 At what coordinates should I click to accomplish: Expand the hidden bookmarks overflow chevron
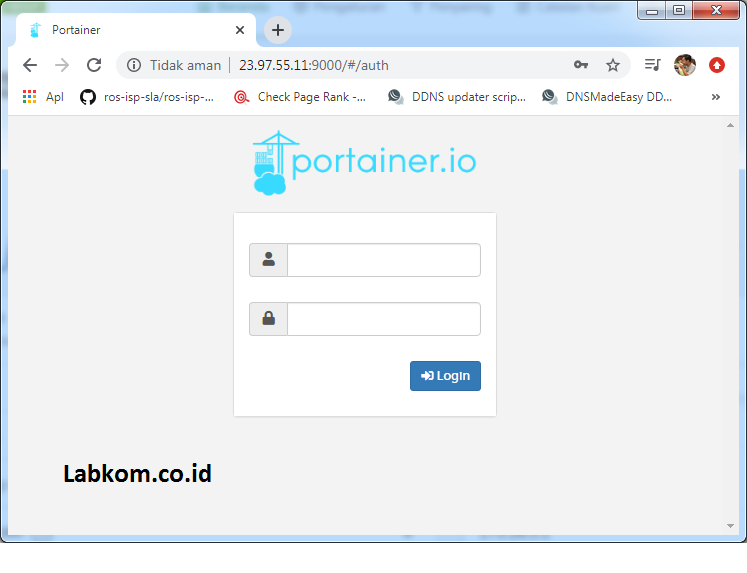click(x=715, y=97)
